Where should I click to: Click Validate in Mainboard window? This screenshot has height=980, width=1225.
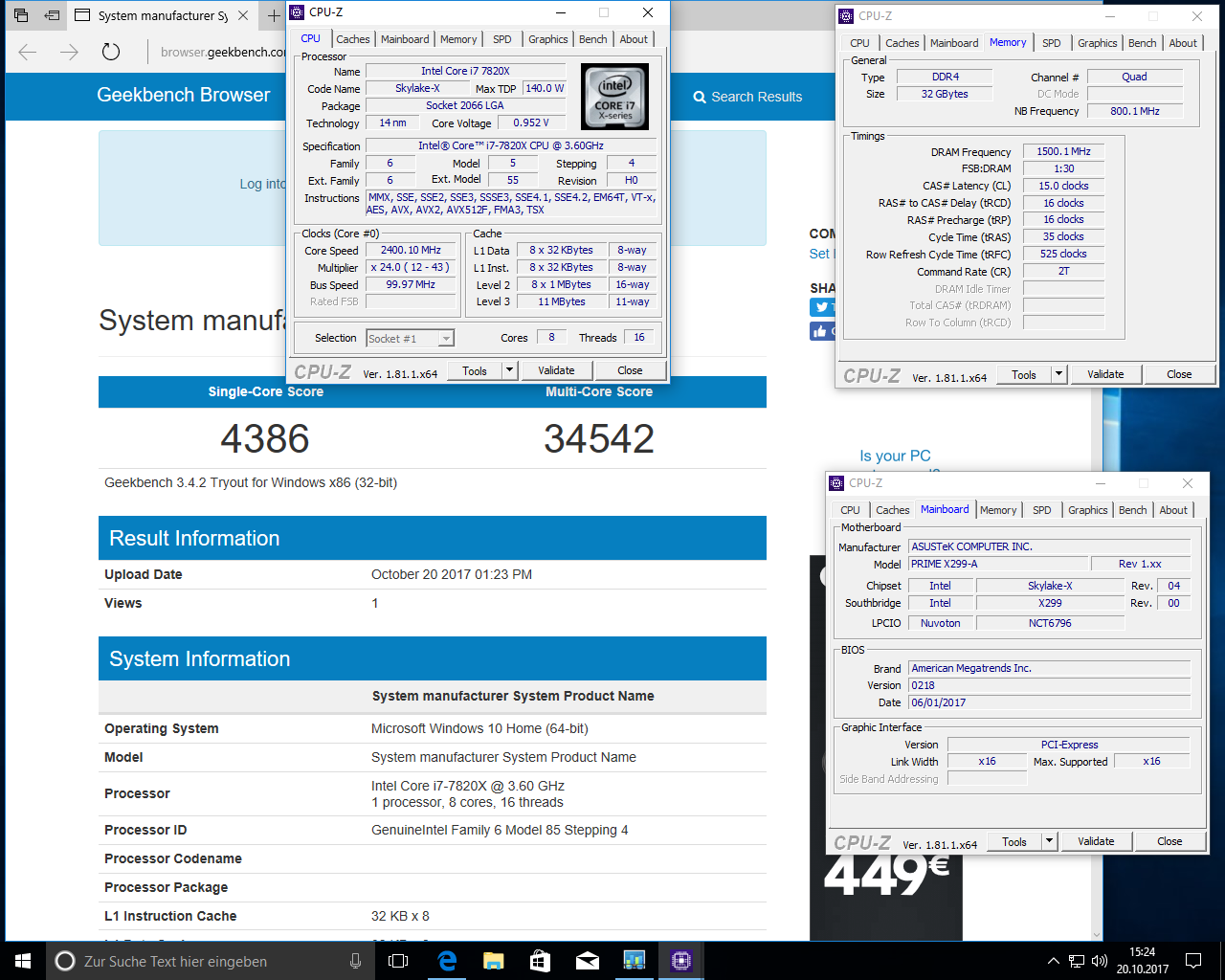click(1096, 841)
